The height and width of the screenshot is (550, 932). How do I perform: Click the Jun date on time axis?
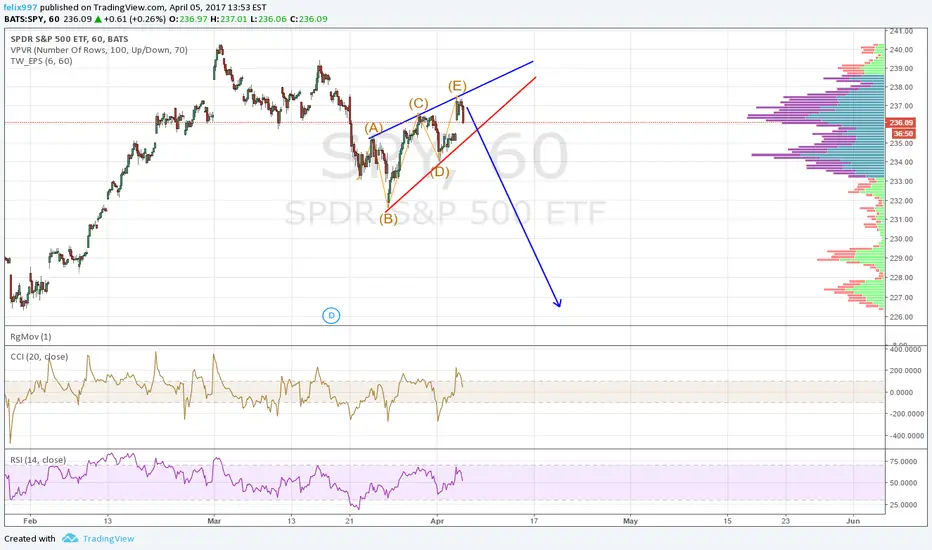[853, 521]
